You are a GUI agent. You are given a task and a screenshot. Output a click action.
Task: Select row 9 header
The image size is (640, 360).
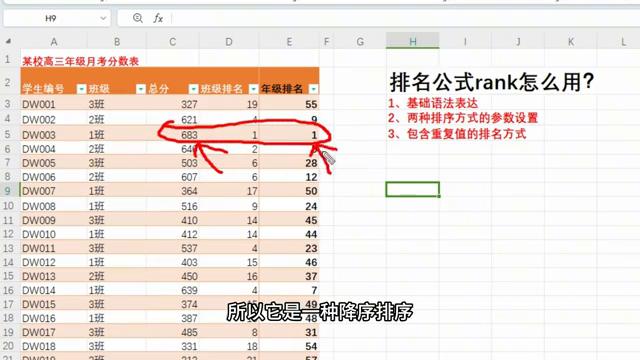point(8,191)
